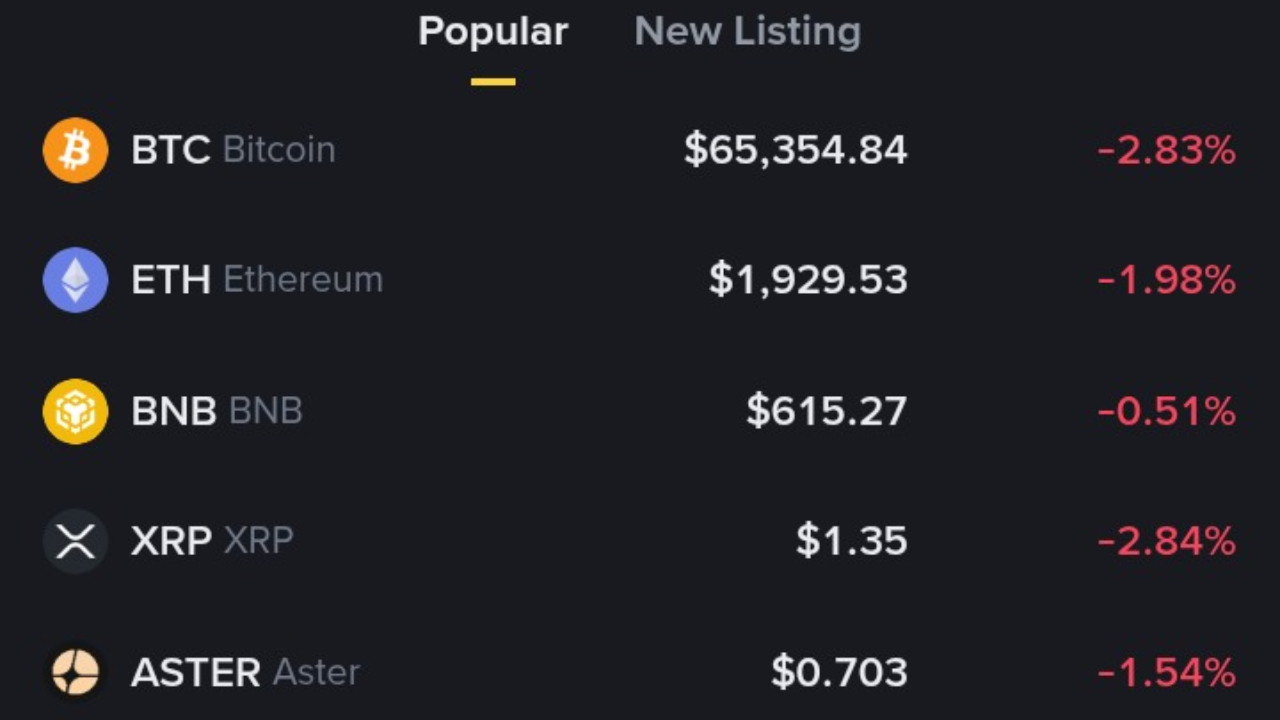Tap the -2.83% Bitcoin change value
The height and width of the screenshot is (720, 1280).
(1167, 151)
